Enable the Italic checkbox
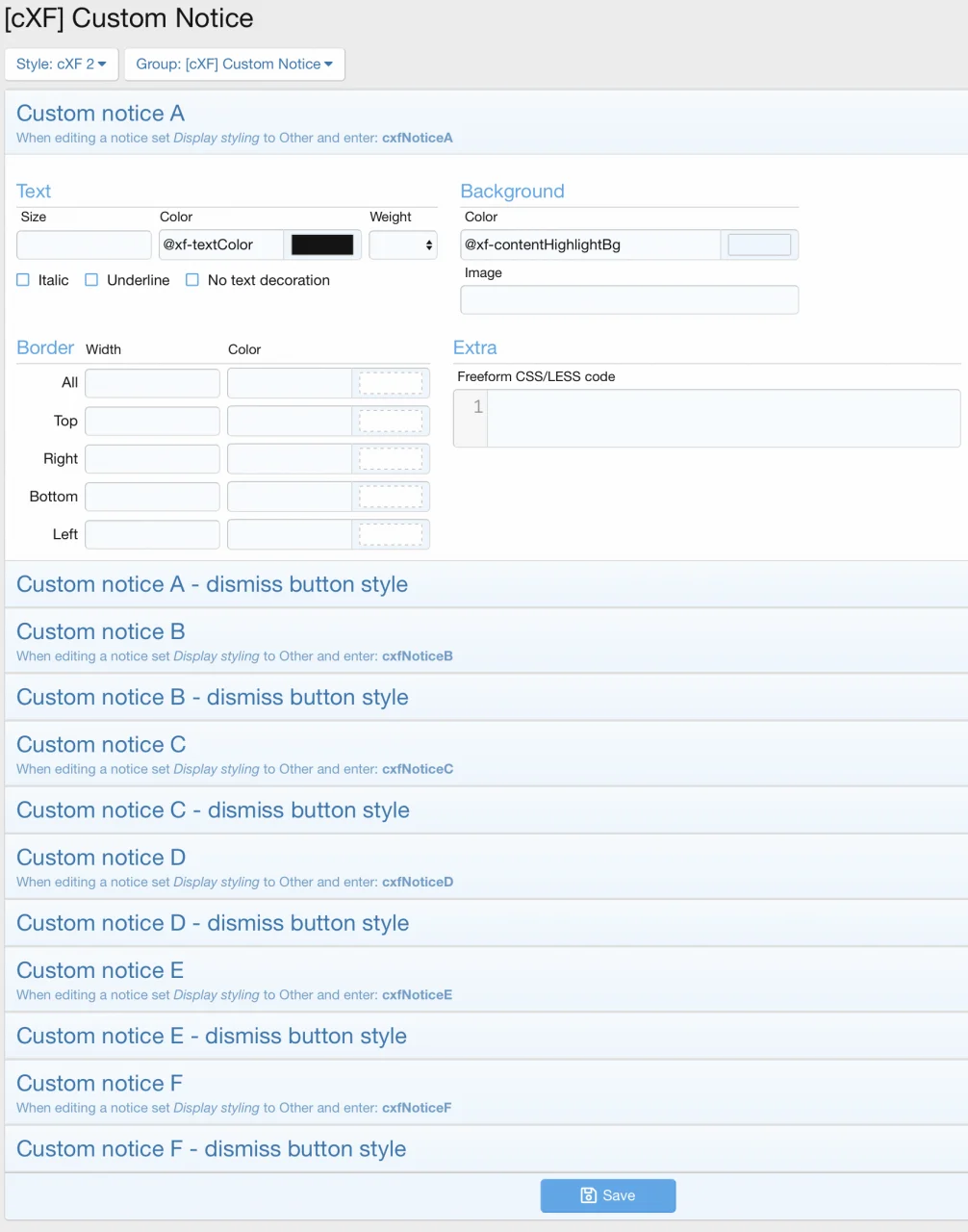The width and height of the screenshot is (968, 1232). 22,279
